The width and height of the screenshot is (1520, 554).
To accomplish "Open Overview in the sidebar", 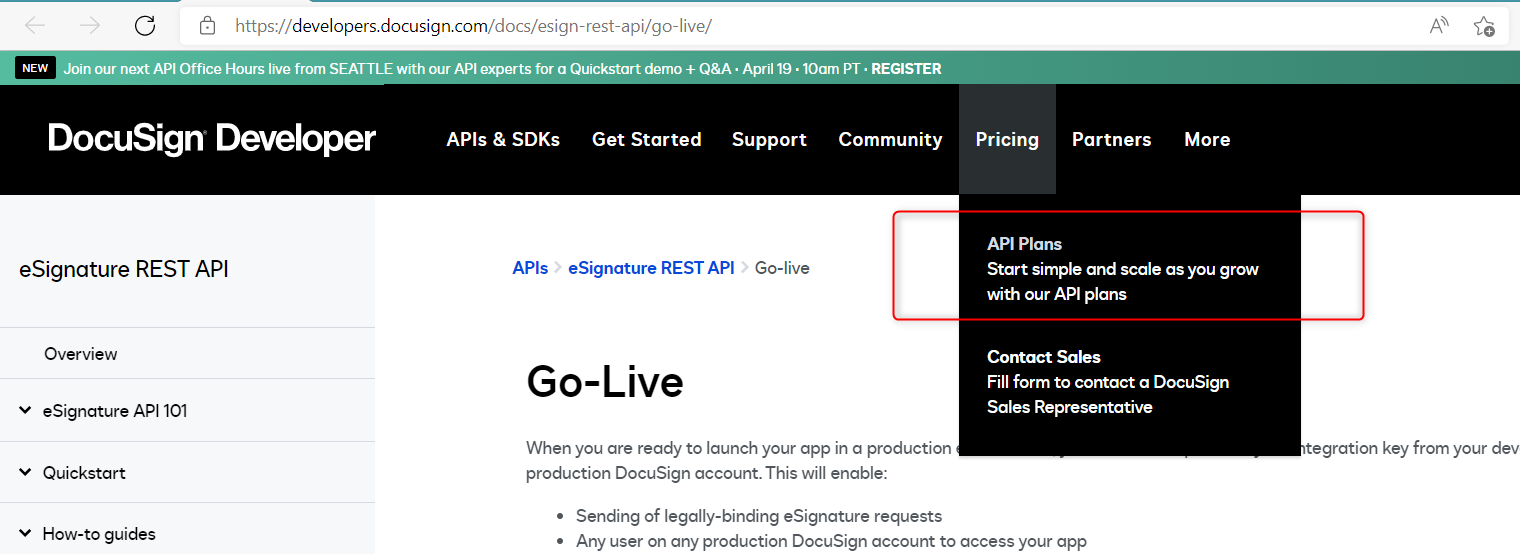I will click(80, 353).
